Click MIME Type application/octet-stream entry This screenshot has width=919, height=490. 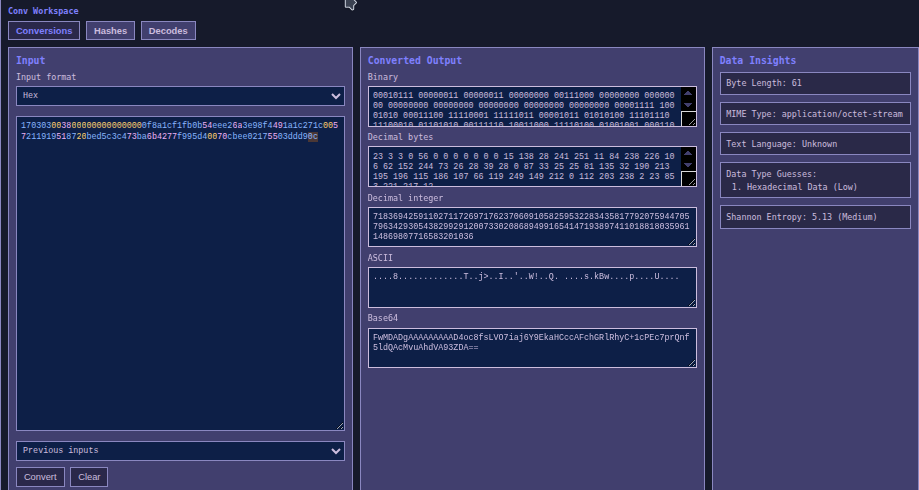[815, 114]
